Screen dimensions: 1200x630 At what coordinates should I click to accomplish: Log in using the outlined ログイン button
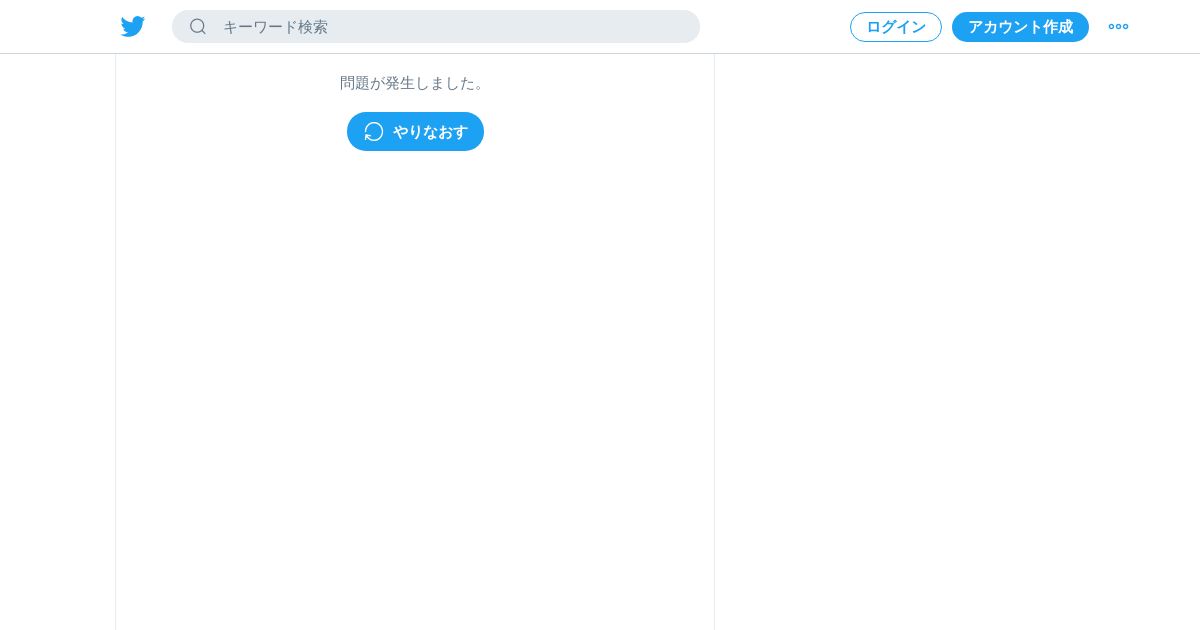[x=896, y=27]
